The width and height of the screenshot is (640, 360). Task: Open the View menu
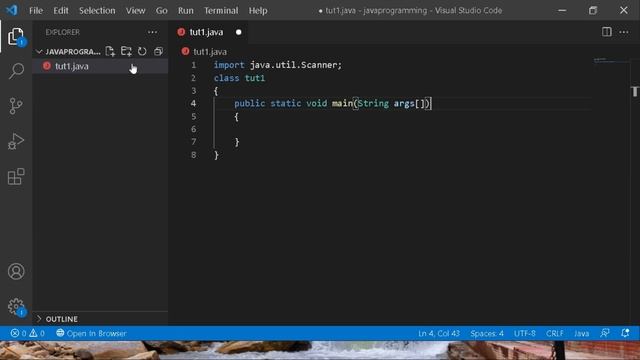[135, 11]
